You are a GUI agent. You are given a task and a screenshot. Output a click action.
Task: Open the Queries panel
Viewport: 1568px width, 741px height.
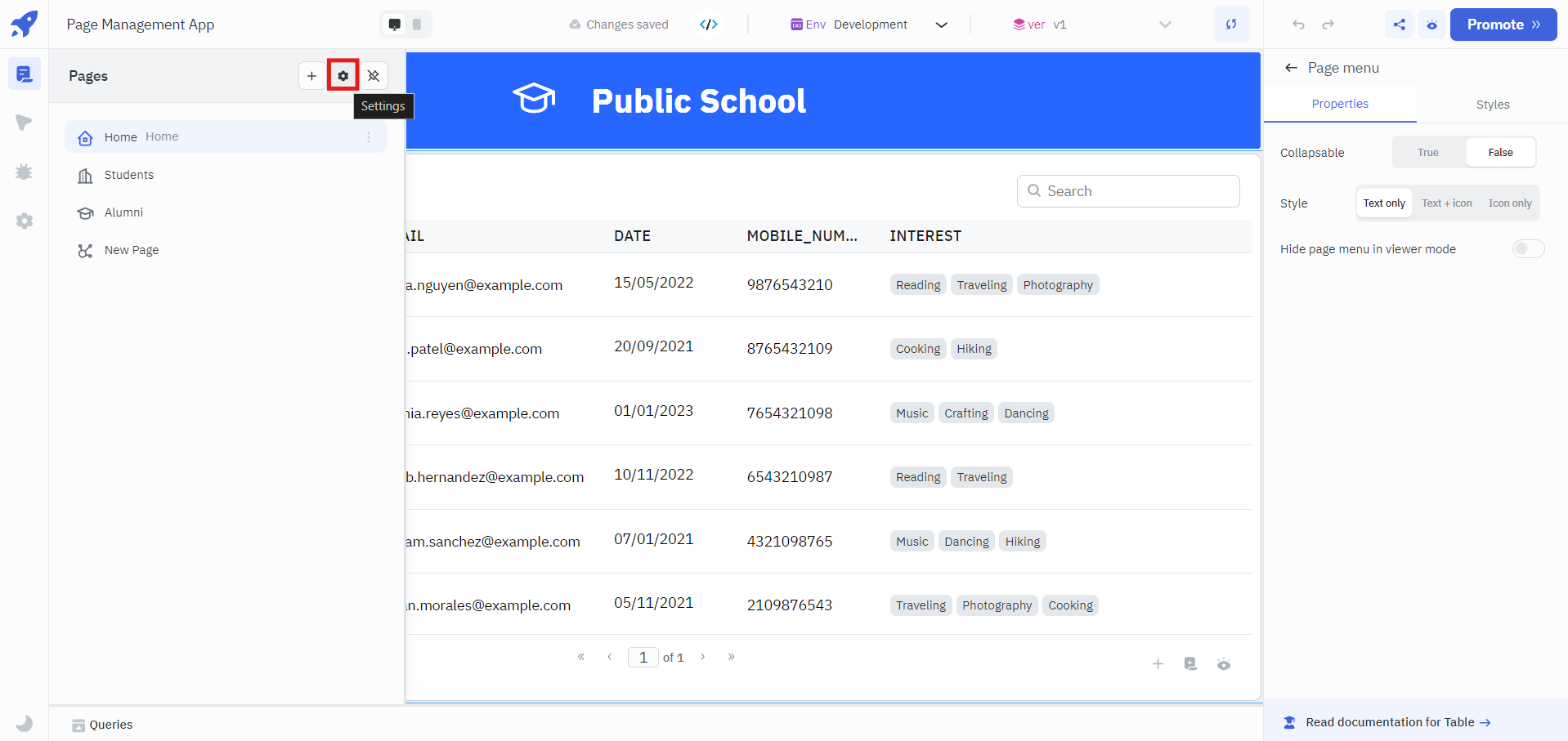(x=102, y=725)
